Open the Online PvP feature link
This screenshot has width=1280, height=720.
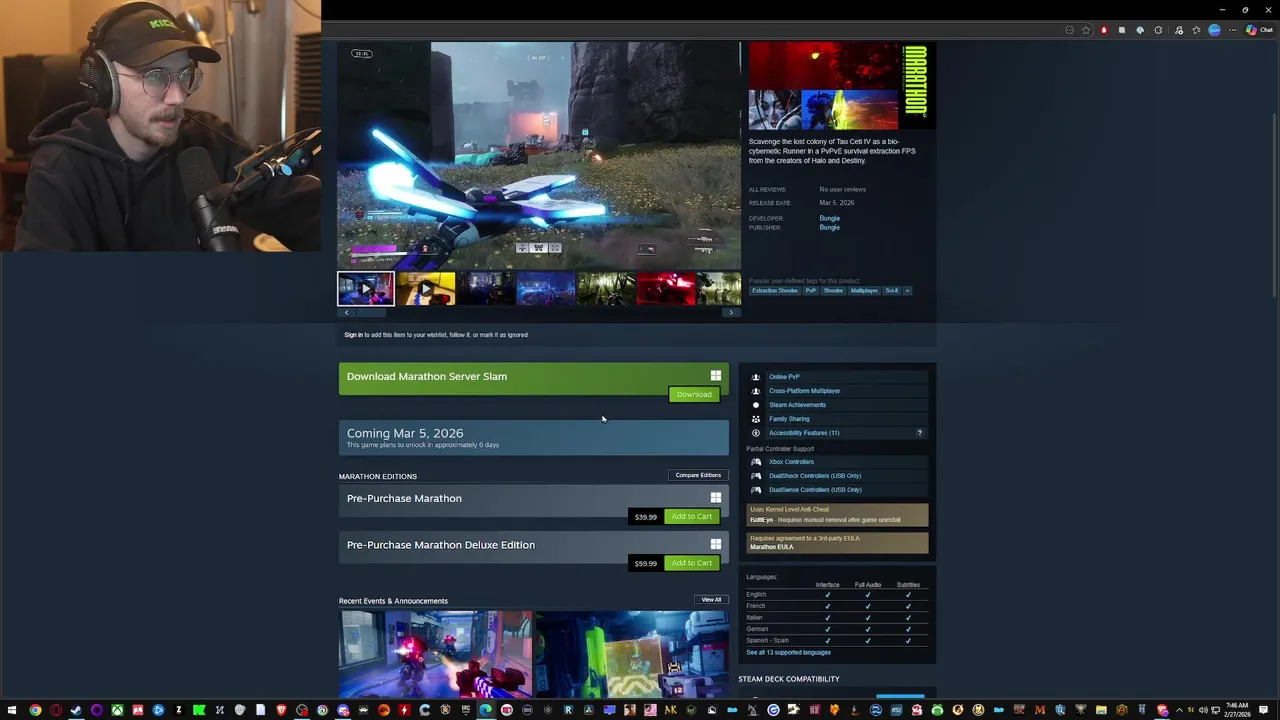784,377
